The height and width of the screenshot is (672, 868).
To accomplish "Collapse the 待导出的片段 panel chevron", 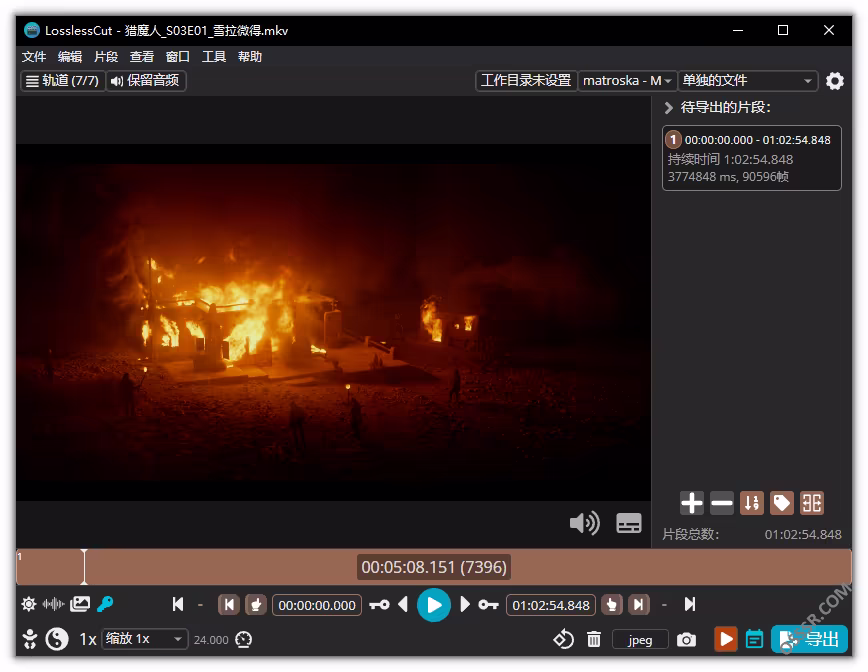I will [668, 107].
